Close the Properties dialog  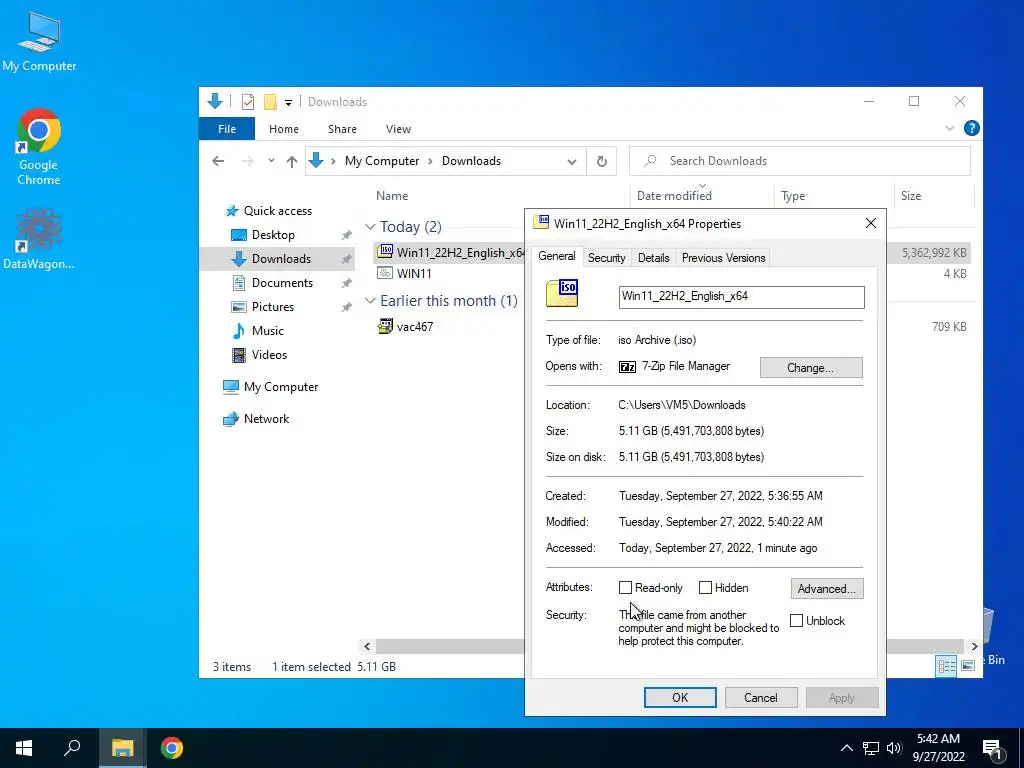tap(871, 223)
